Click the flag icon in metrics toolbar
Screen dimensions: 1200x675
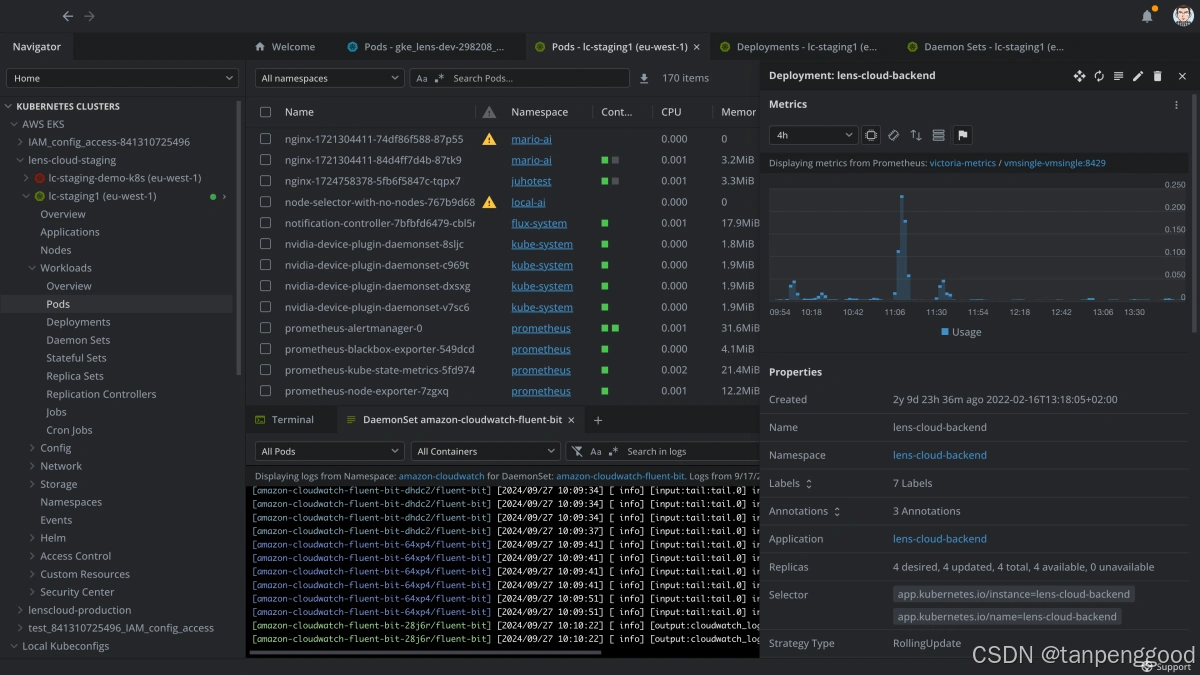pos(963,135)
